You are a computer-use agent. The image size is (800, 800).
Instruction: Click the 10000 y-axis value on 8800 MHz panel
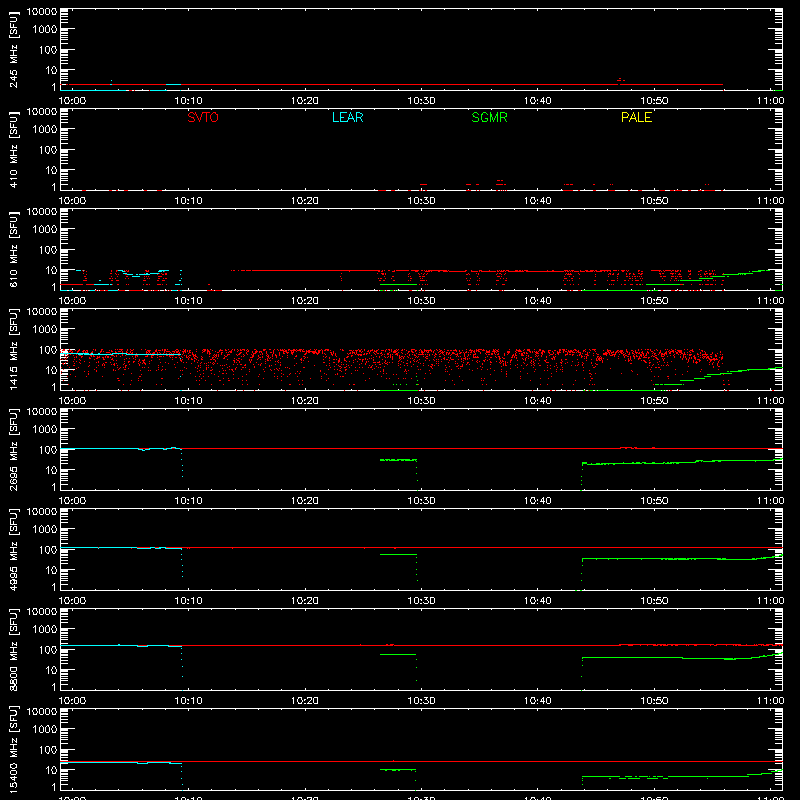point(42,612)
